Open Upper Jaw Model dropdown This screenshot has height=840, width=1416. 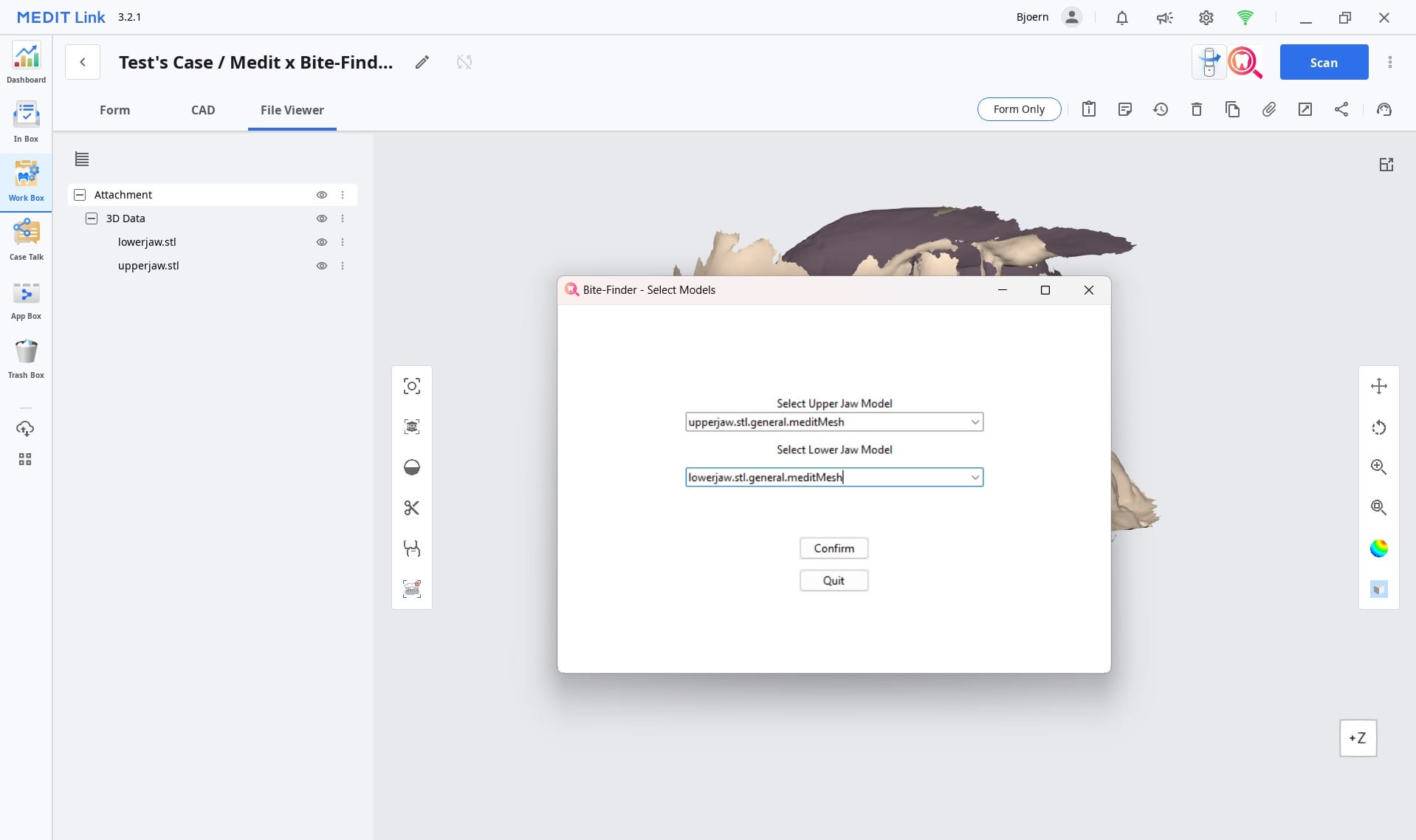834,422
